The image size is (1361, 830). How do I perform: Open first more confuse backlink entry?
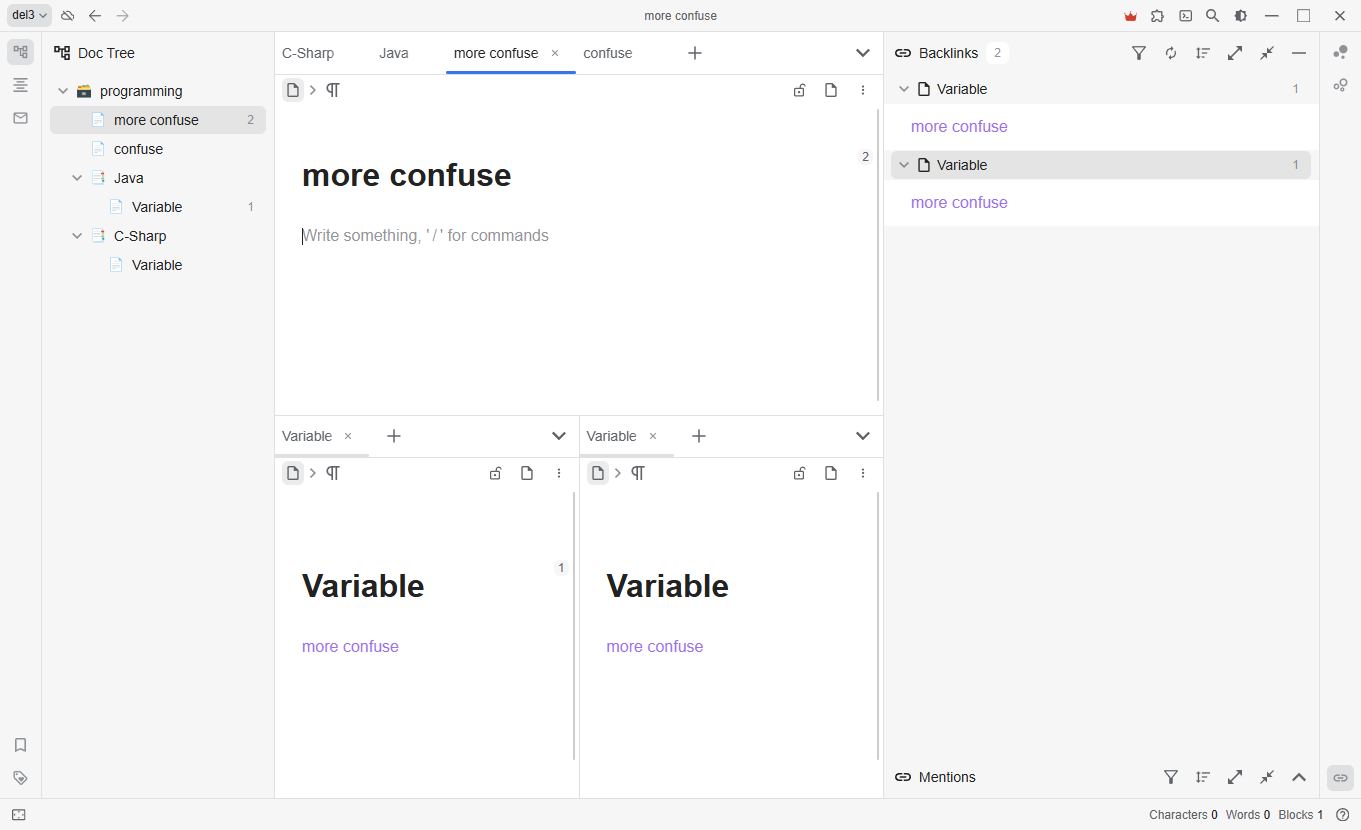959,127
